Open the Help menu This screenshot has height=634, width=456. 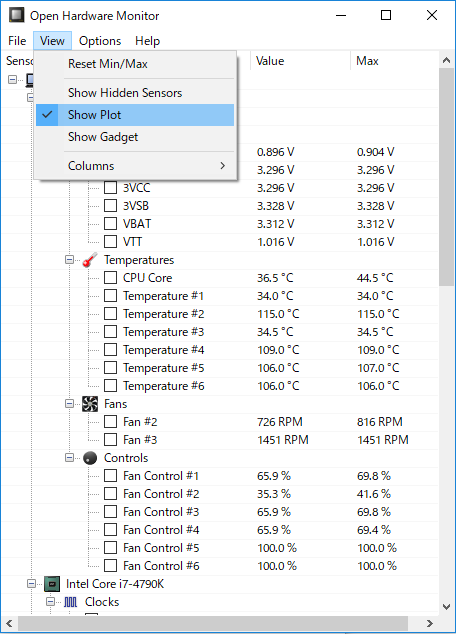click(x=148, y=41)
